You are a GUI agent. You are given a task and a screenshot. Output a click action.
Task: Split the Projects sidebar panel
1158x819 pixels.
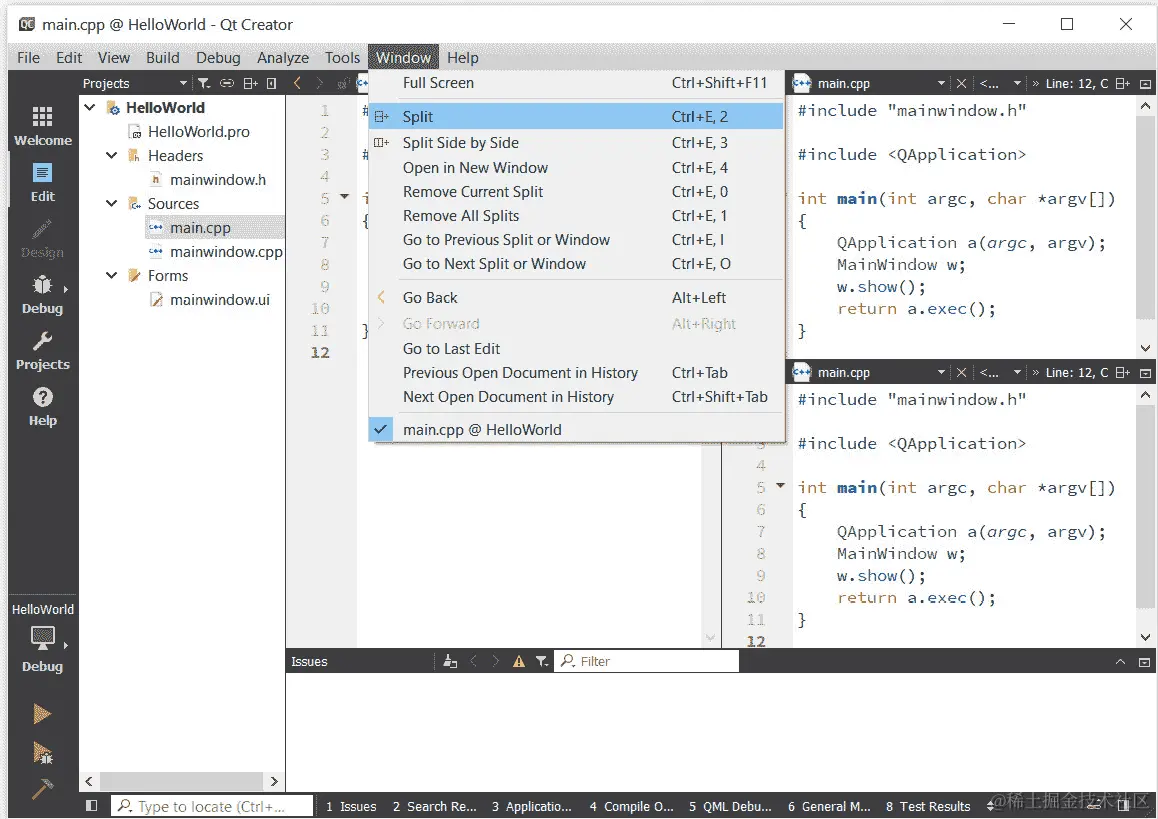250,83
